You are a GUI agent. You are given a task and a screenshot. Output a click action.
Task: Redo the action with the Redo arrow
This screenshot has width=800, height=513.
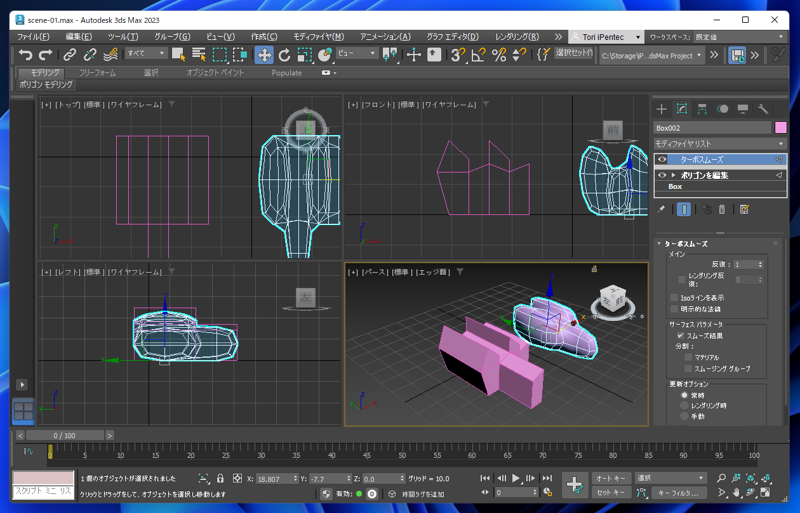click(46, 55)
